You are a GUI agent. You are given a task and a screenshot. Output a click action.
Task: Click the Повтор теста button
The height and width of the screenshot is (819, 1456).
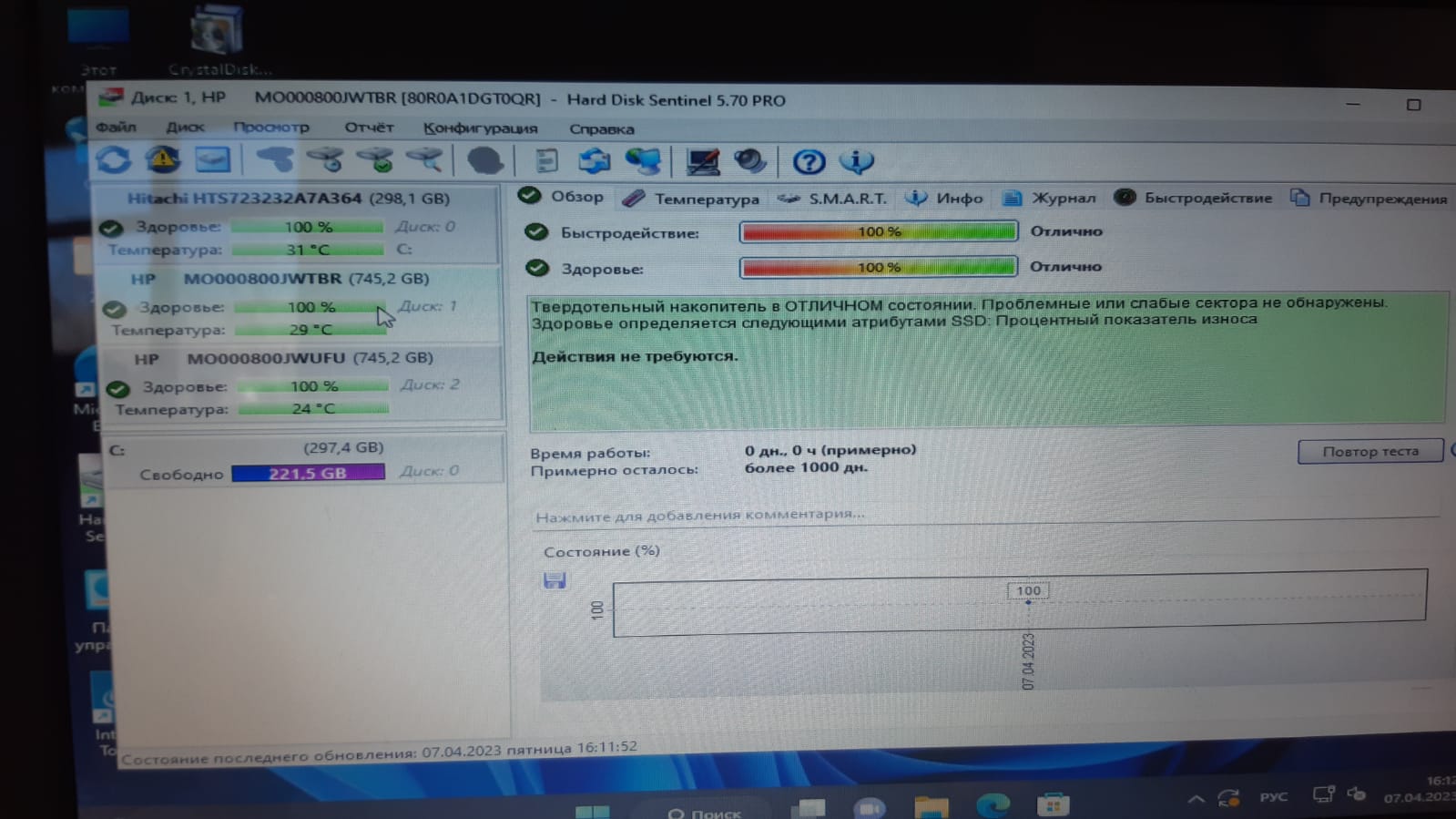click(x=1370, y=451)
